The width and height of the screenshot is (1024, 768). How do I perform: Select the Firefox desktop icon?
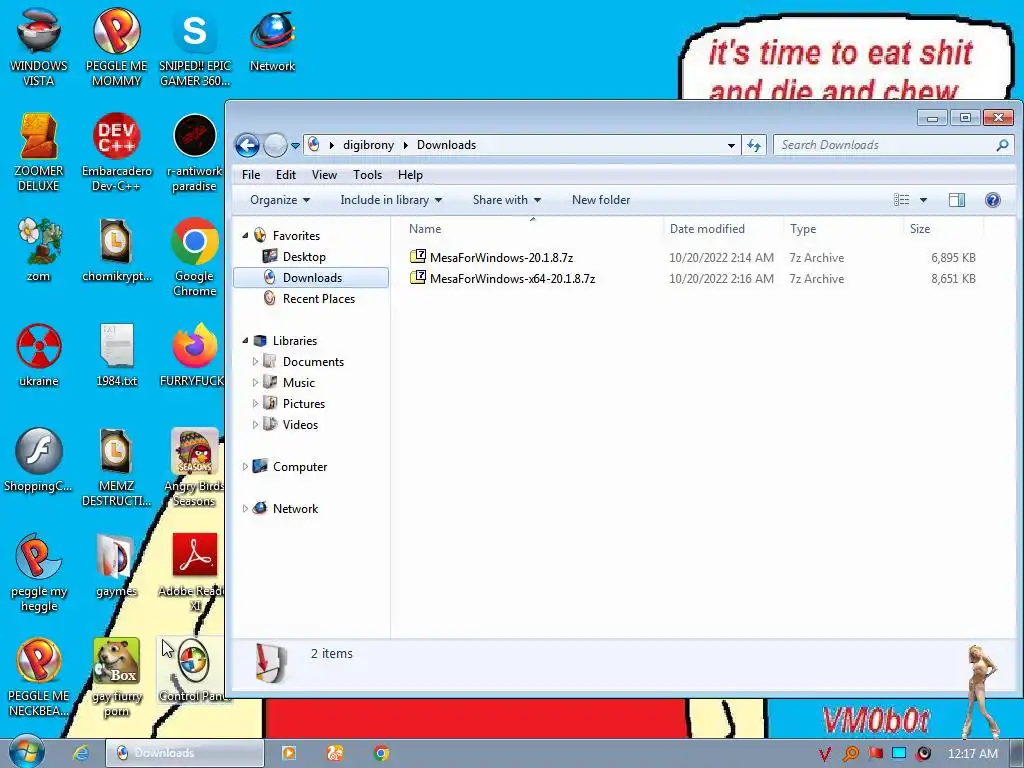click(194, 355)
